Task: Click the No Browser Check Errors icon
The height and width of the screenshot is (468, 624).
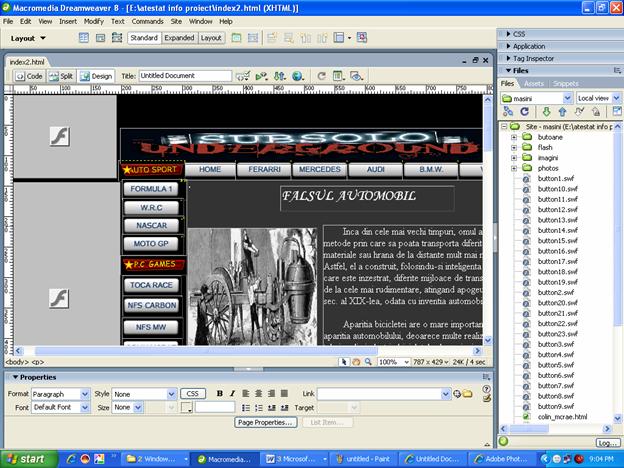Action: pyautogui.click(x=243, y=76)
